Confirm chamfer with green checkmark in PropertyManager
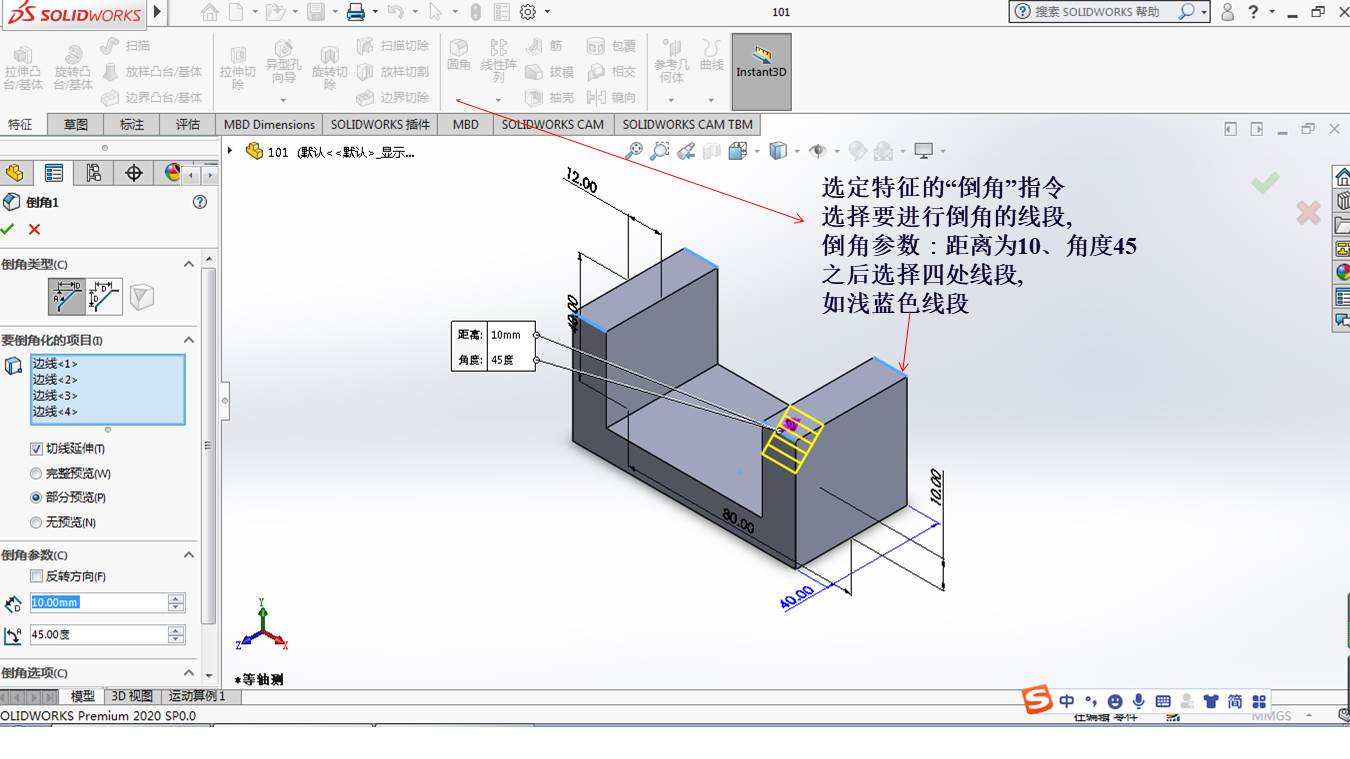Image resolution: width=1350 pixels, height=759 pixels. point(8,229)
